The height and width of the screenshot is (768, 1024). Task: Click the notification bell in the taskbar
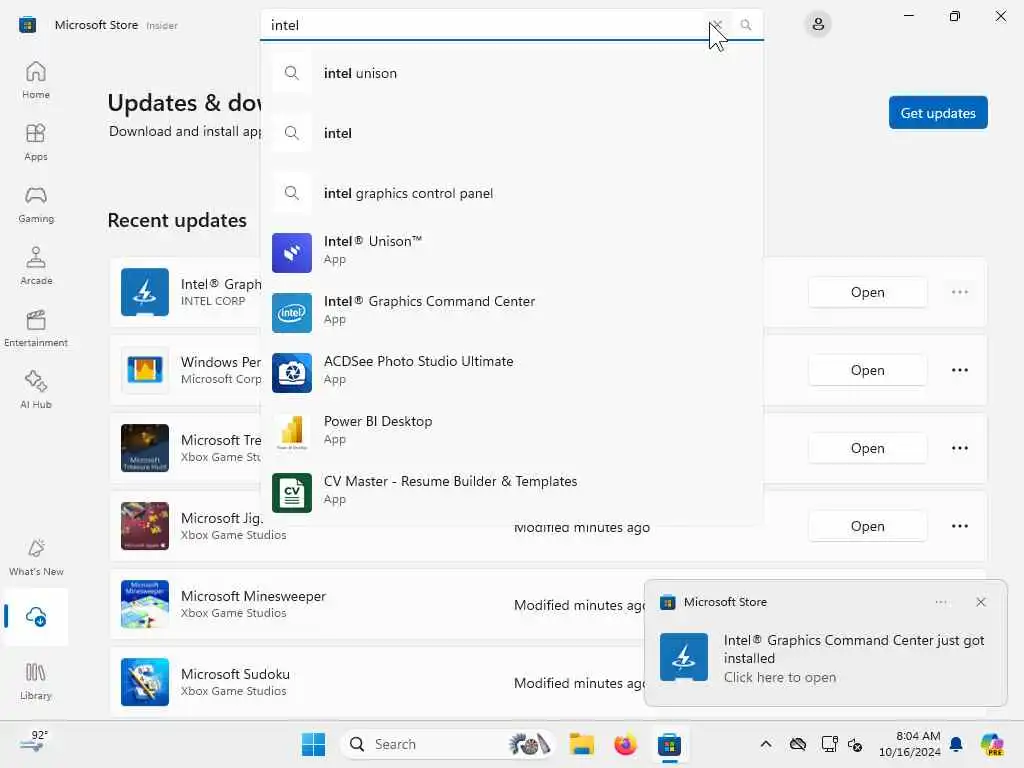point(956,744)
